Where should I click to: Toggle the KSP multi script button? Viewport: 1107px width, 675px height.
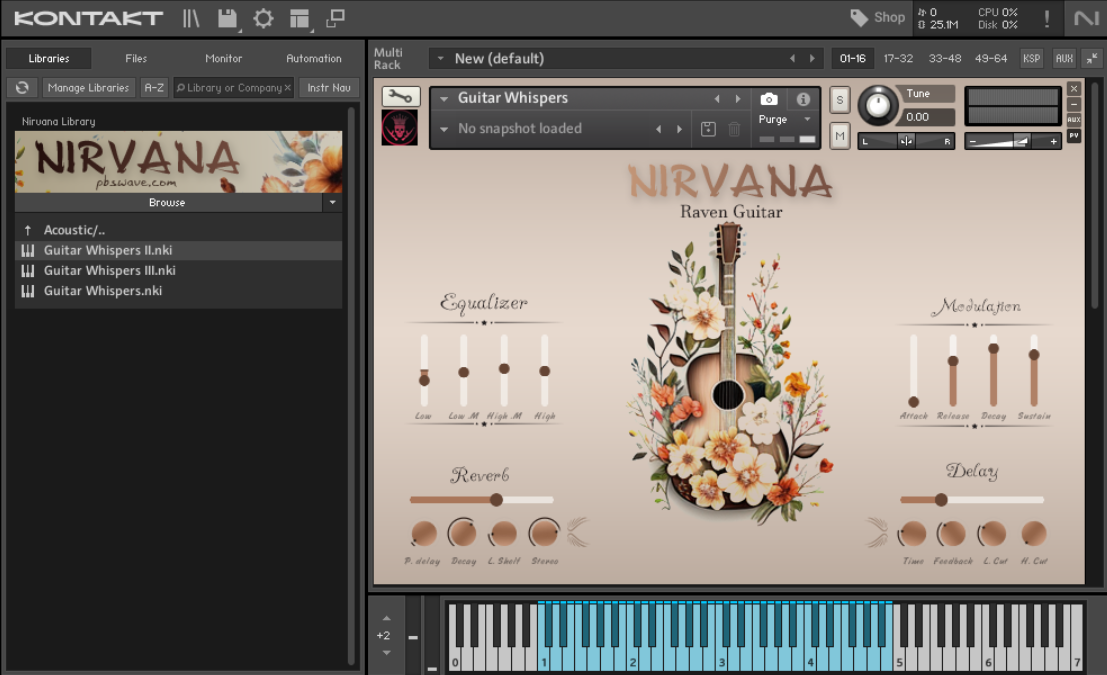pyautogui.click(x=1031, y=59)
